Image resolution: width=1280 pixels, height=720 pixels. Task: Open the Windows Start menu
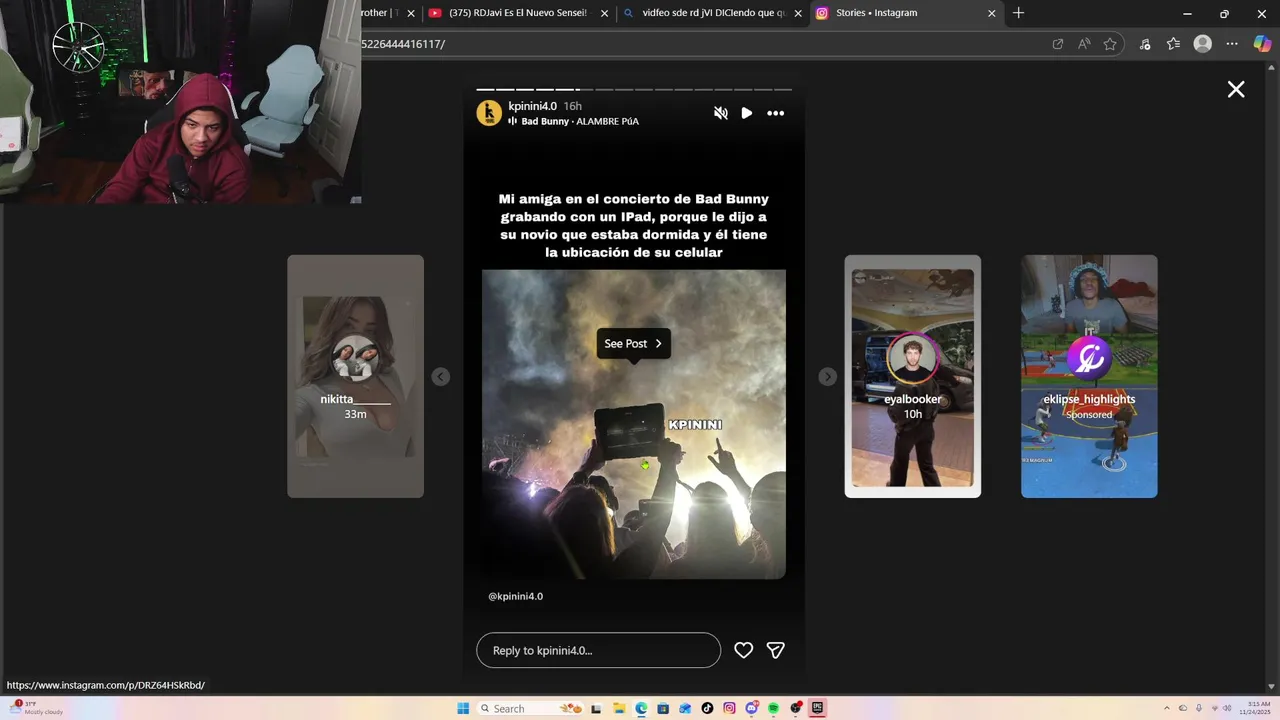point(463,708)
